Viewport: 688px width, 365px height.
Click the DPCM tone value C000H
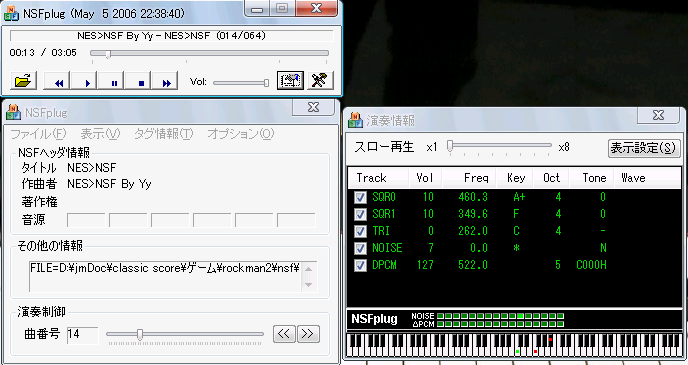point(591,265)
